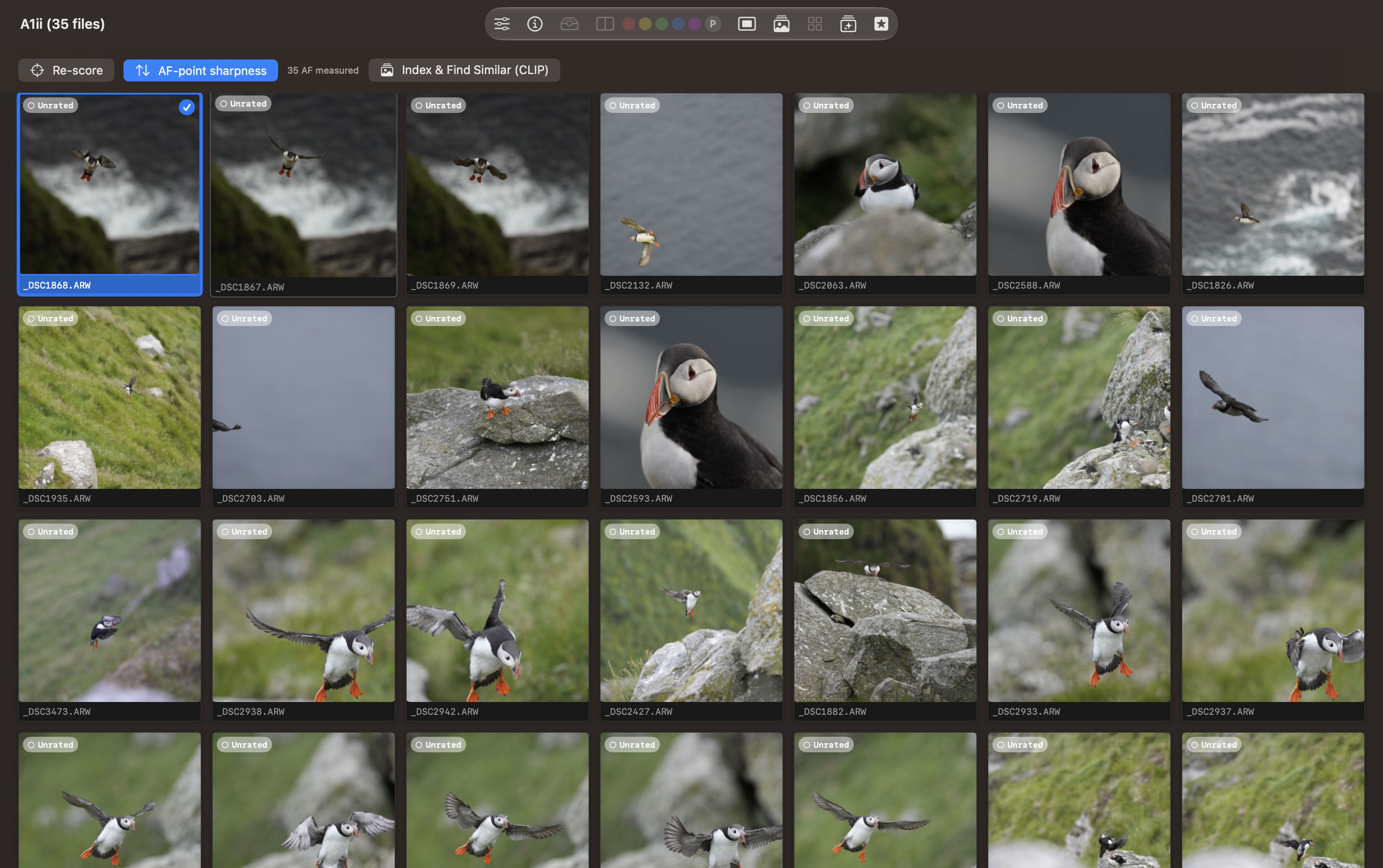This screenshot has width=1383, height=868.
Task: Open the _DSC2593.ARW puffin portrait thumbnail
Action: 691,398
